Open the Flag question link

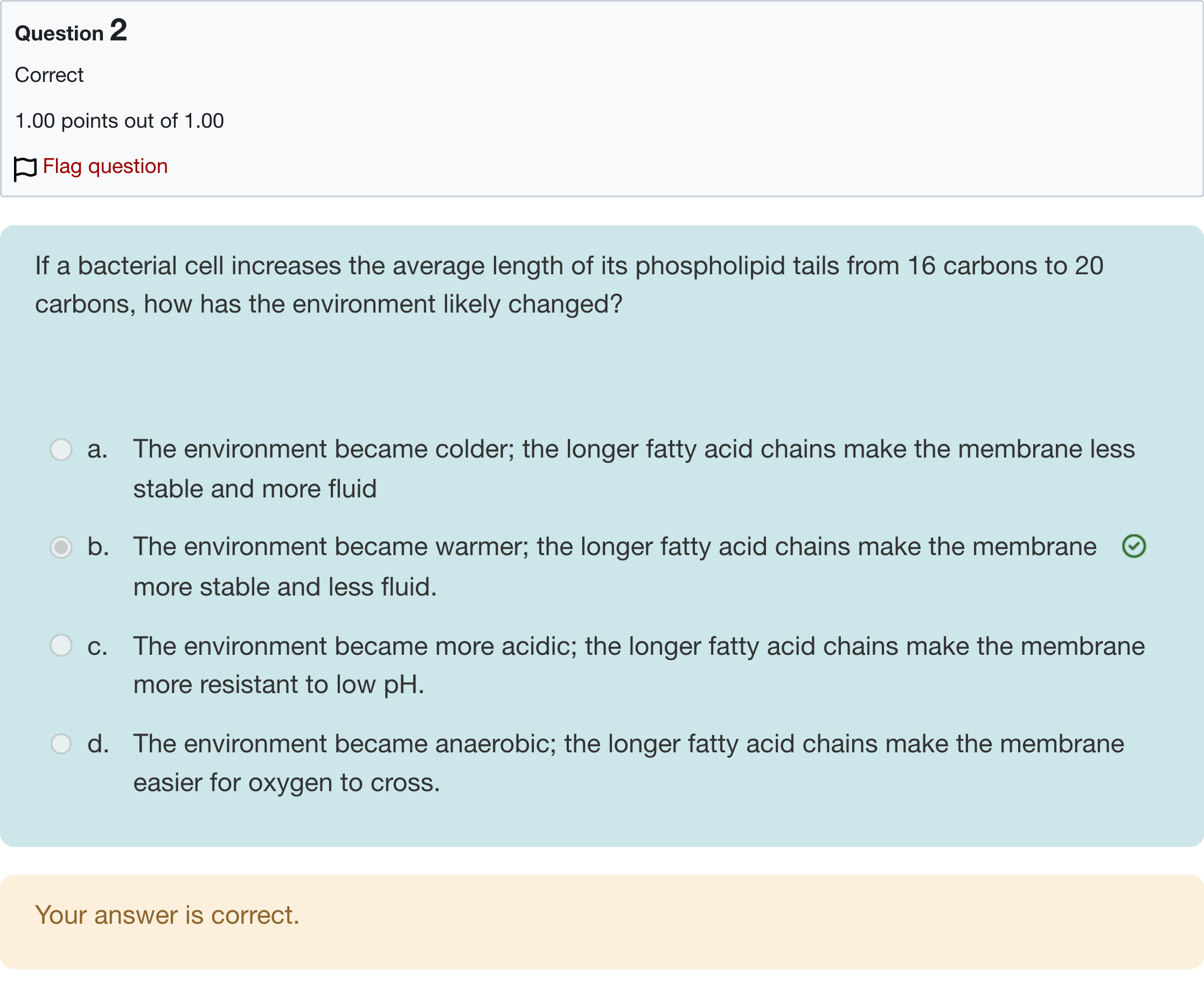pos(105,167)
